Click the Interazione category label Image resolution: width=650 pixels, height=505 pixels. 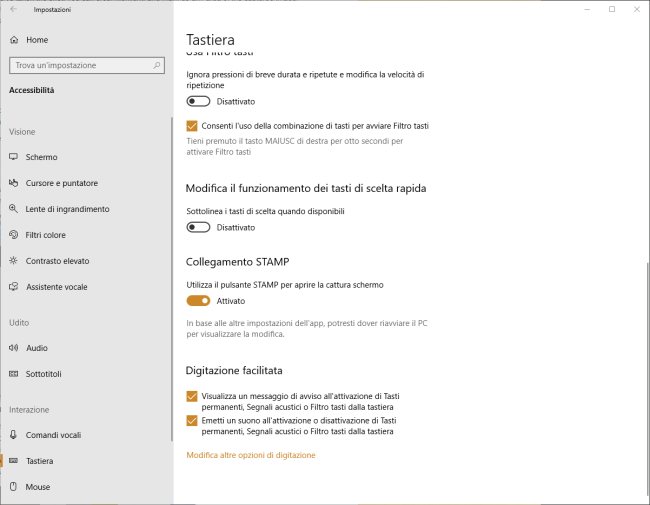click(x=29, y=410)
